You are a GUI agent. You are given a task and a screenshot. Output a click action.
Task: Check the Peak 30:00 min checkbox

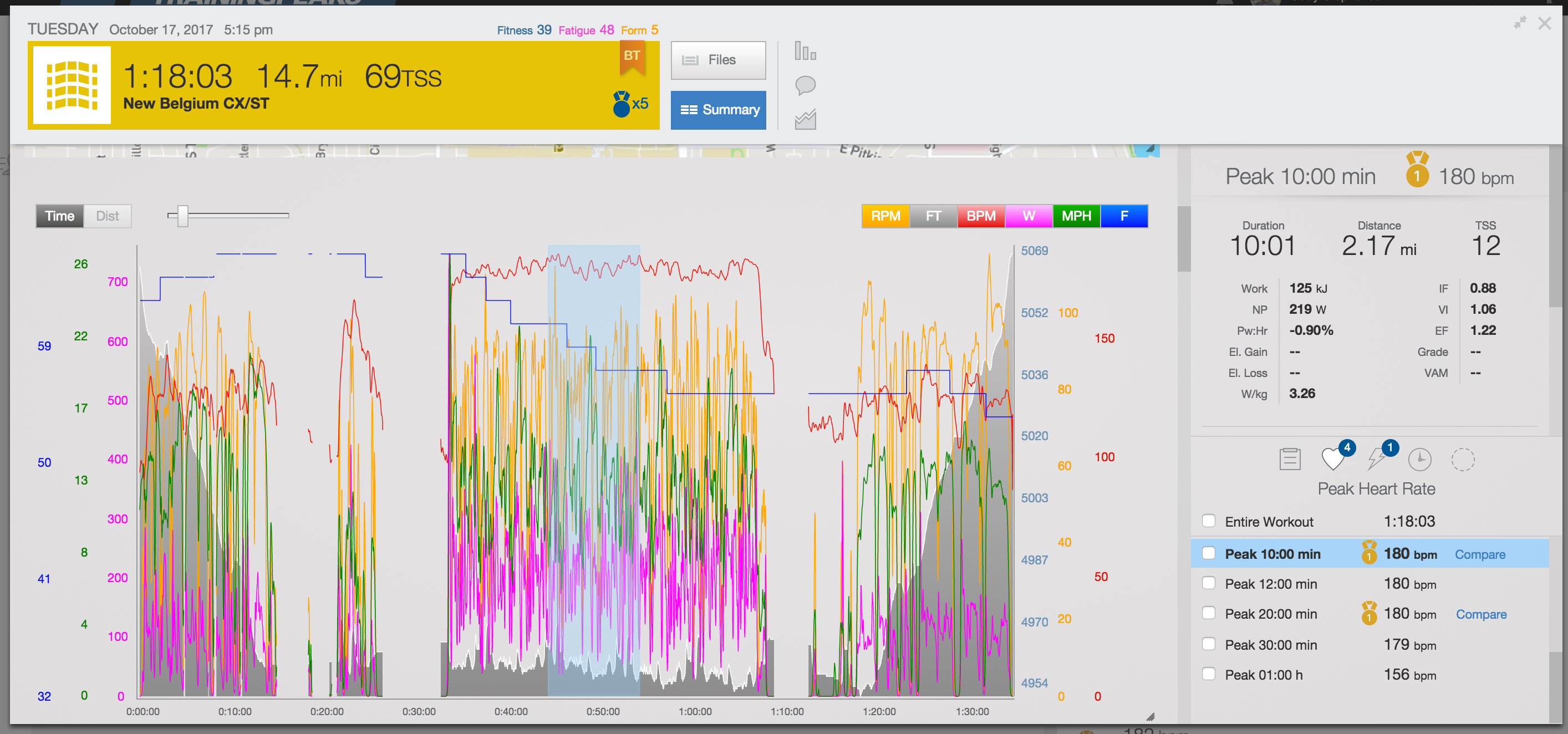pos(1209,644)
